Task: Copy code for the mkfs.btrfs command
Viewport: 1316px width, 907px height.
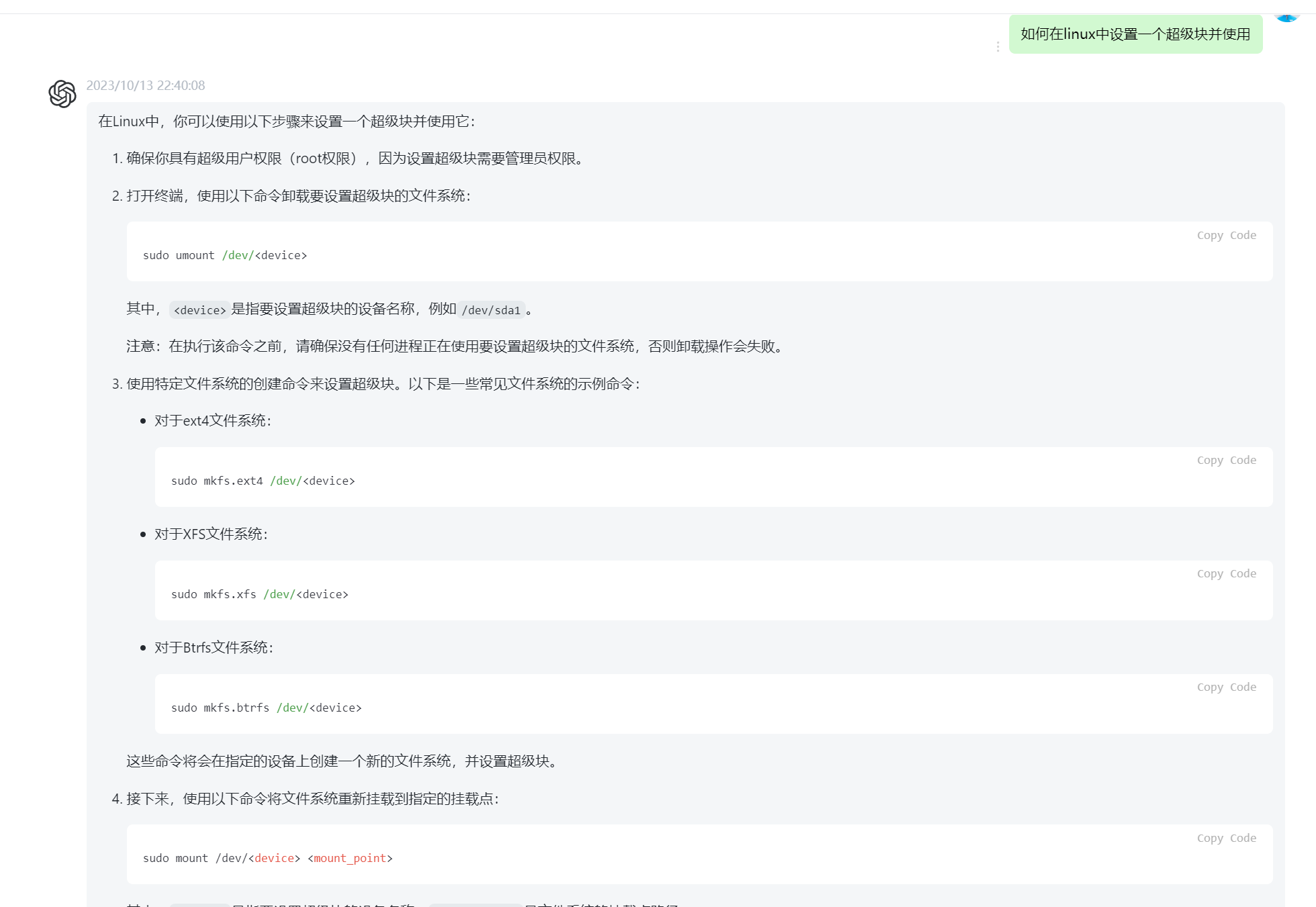Action: click(1226, 687)
